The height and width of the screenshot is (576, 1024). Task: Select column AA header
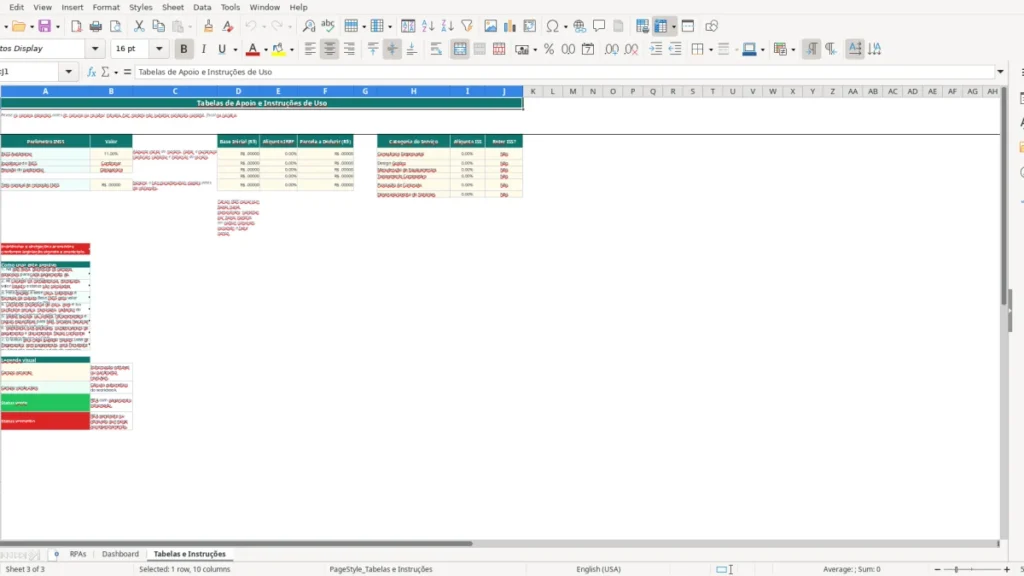click(x=852, y=91)
